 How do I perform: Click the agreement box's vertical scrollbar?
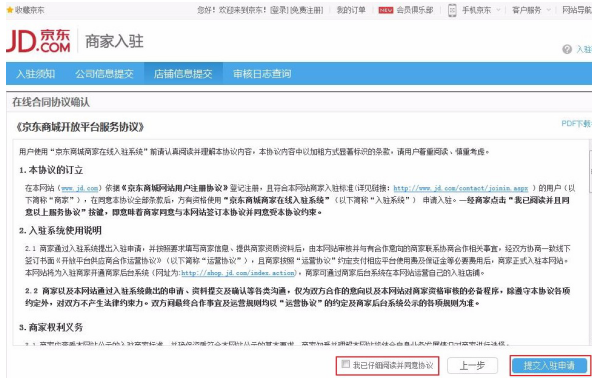click(590, 242)
